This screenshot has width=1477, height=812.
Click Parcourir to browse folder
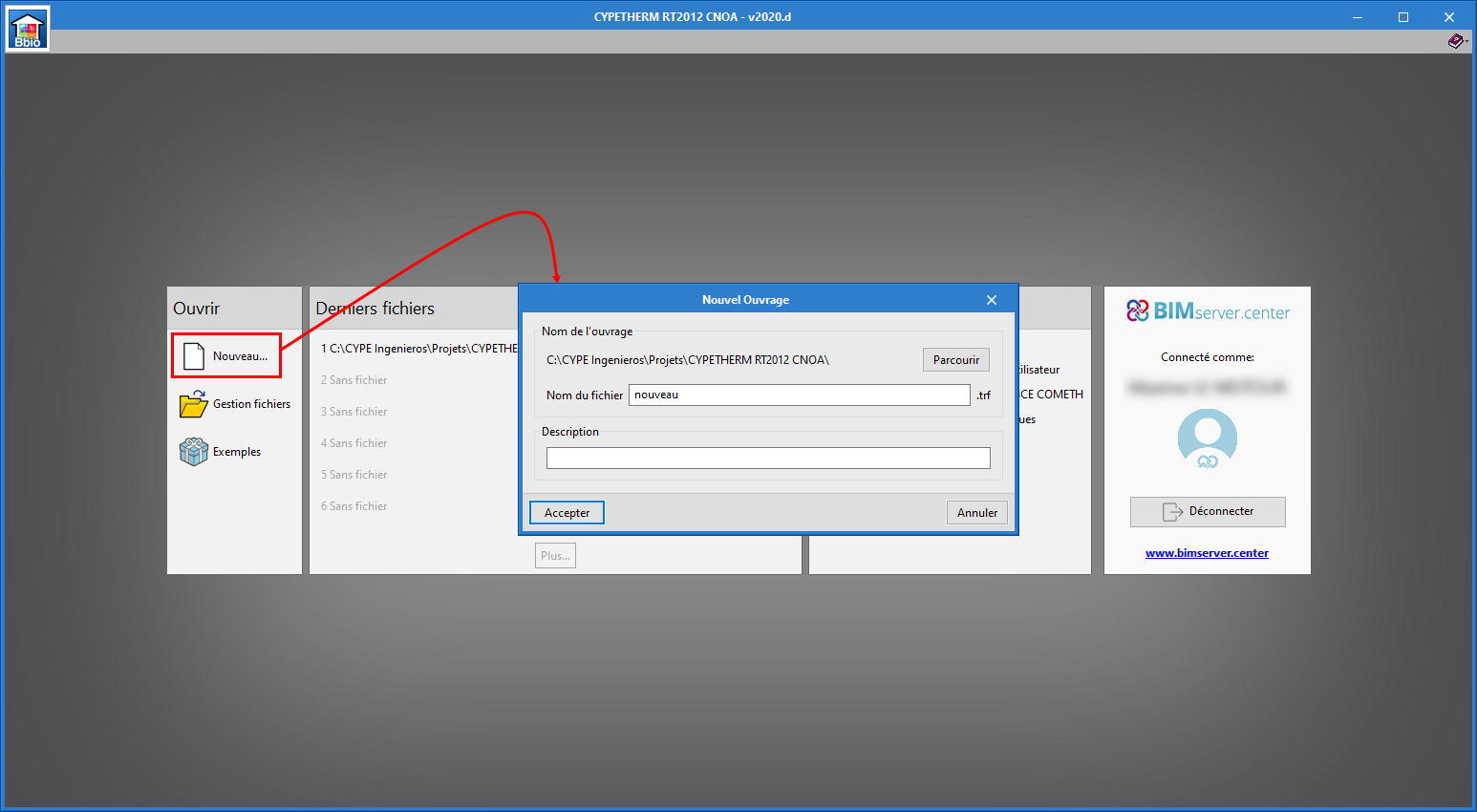pos(956,360)
